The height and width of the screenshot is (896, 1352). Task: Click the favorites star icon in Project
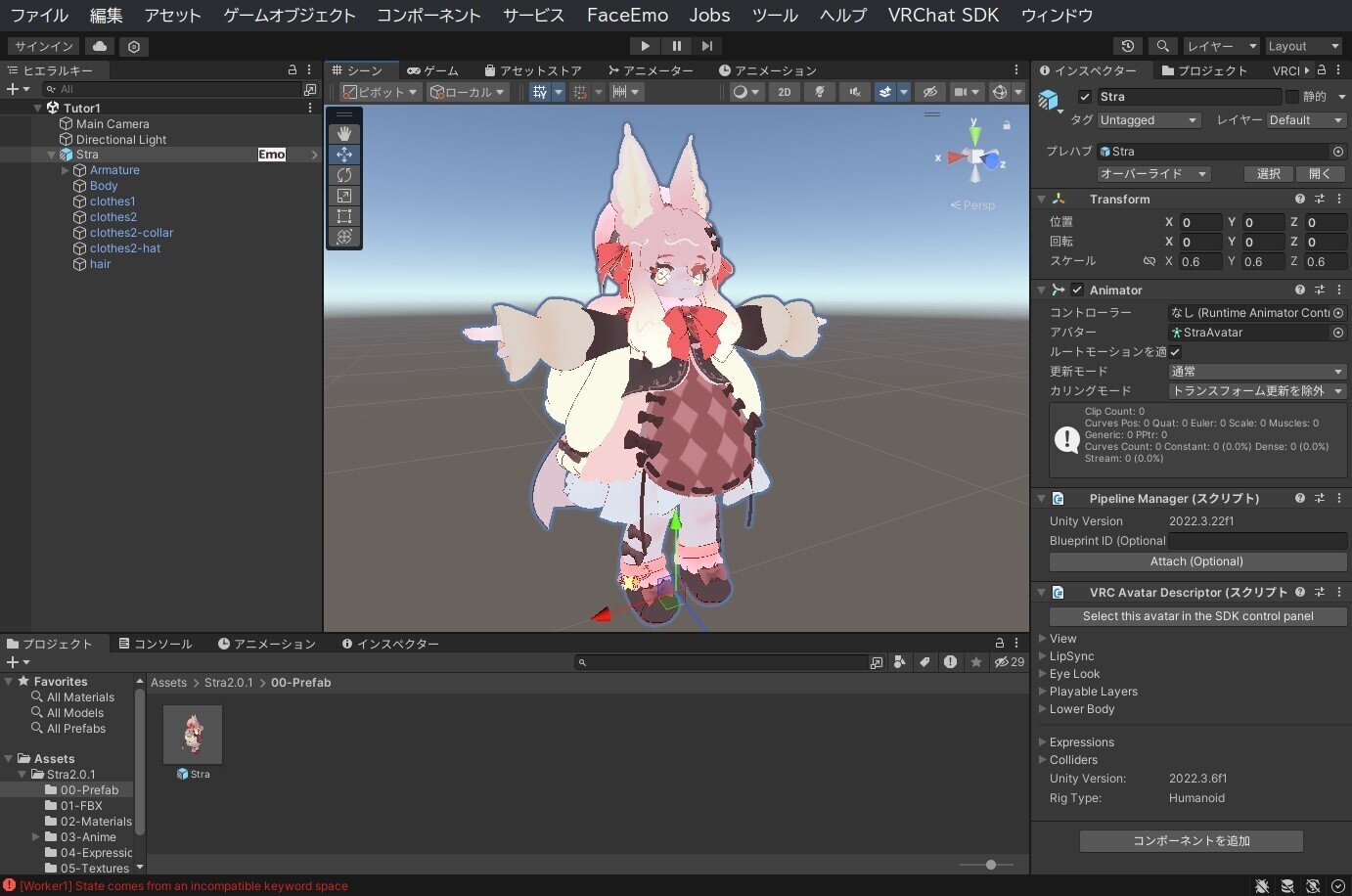pos(975,662)
